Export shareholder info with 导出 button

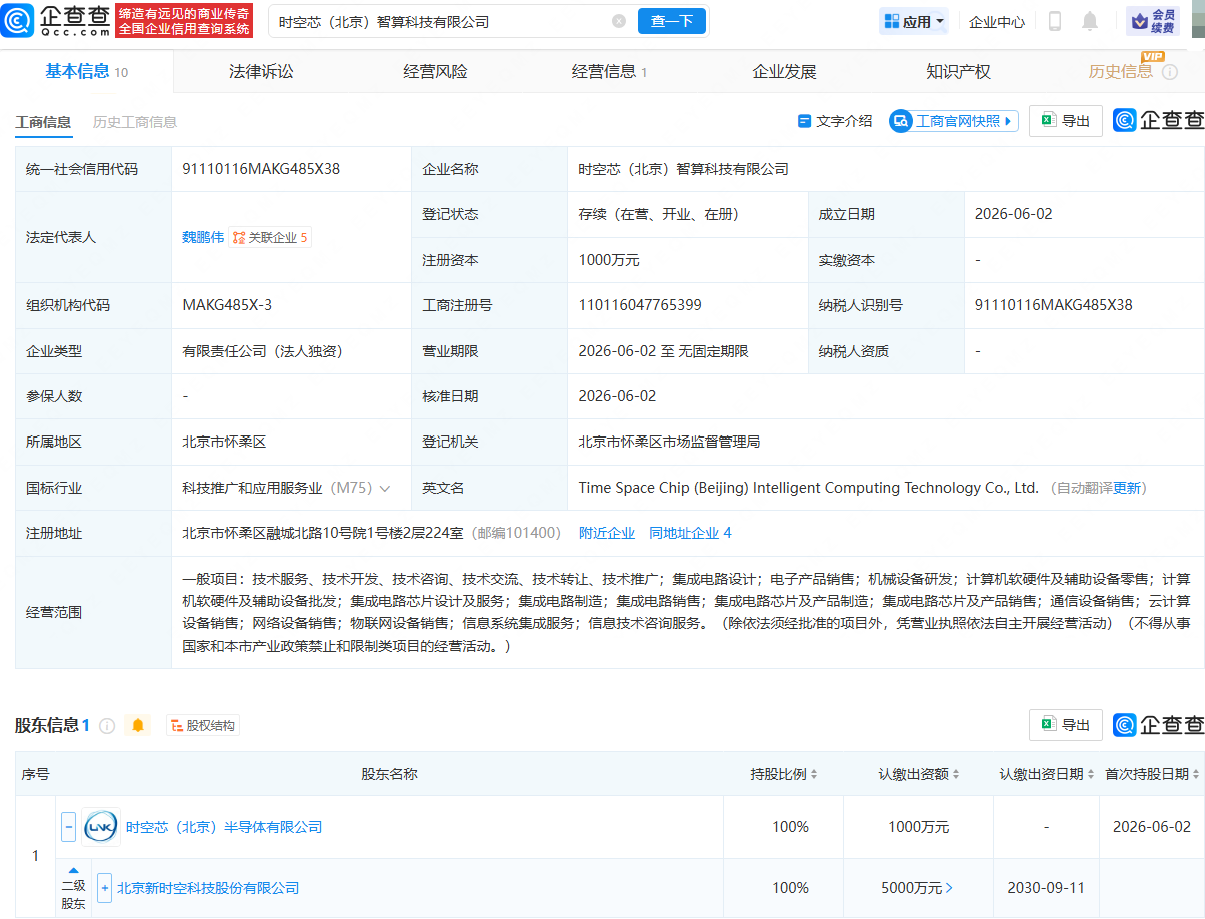point(1066,725)
